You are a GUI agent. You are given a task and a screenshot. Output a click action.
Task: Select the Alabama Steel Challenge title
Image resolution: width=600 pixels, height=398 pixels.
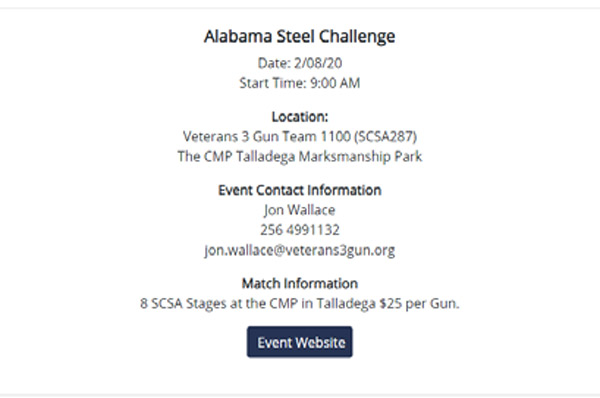300,37
